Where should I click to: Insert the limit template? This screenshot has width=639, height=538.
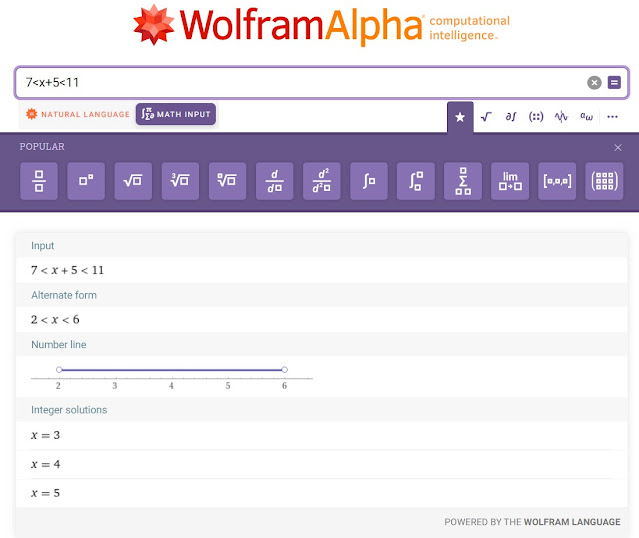(x=510, y=181)
